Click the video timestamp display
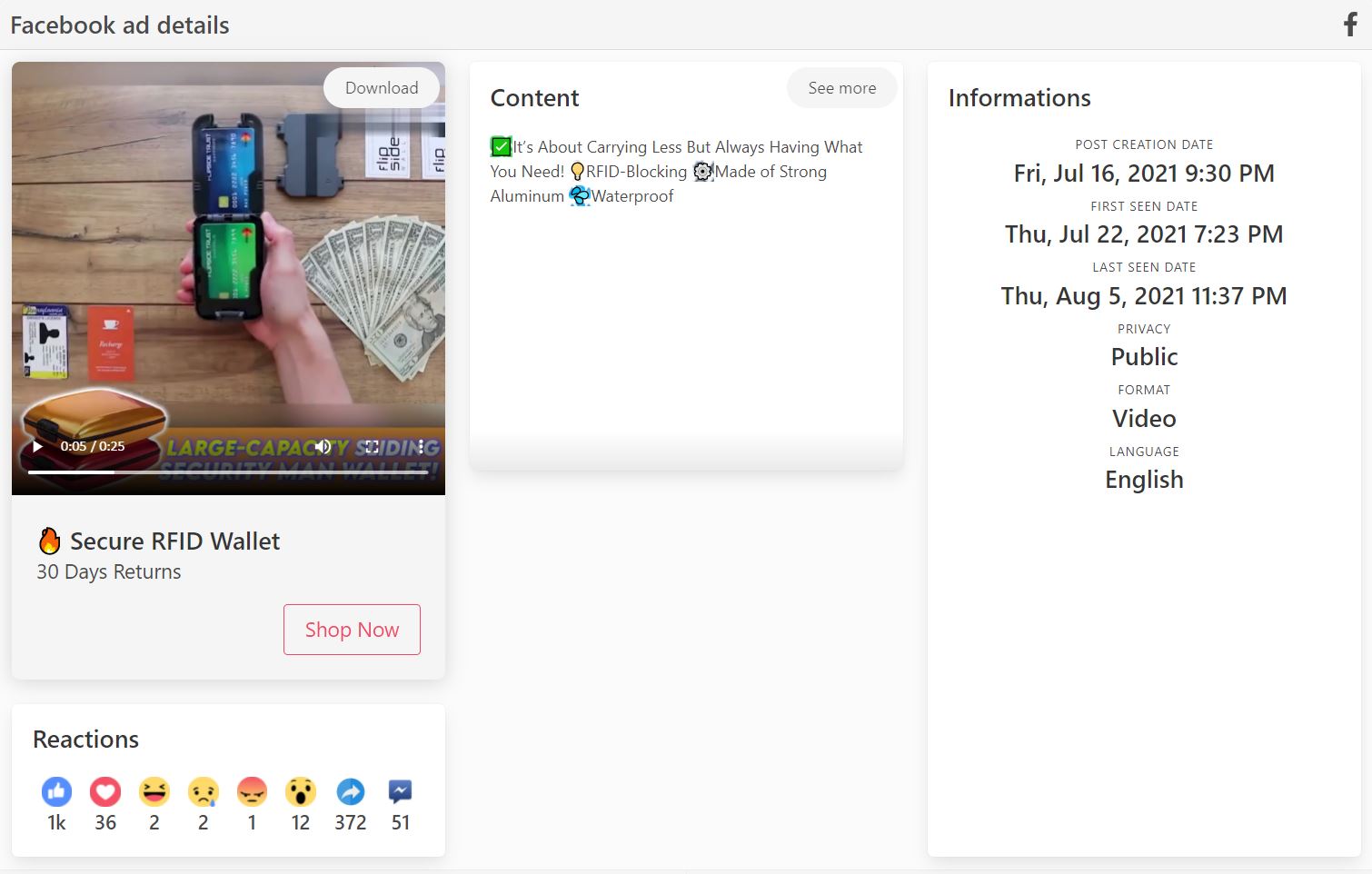1372x874 pixels. pyautogui.click(x=91, y=446)
